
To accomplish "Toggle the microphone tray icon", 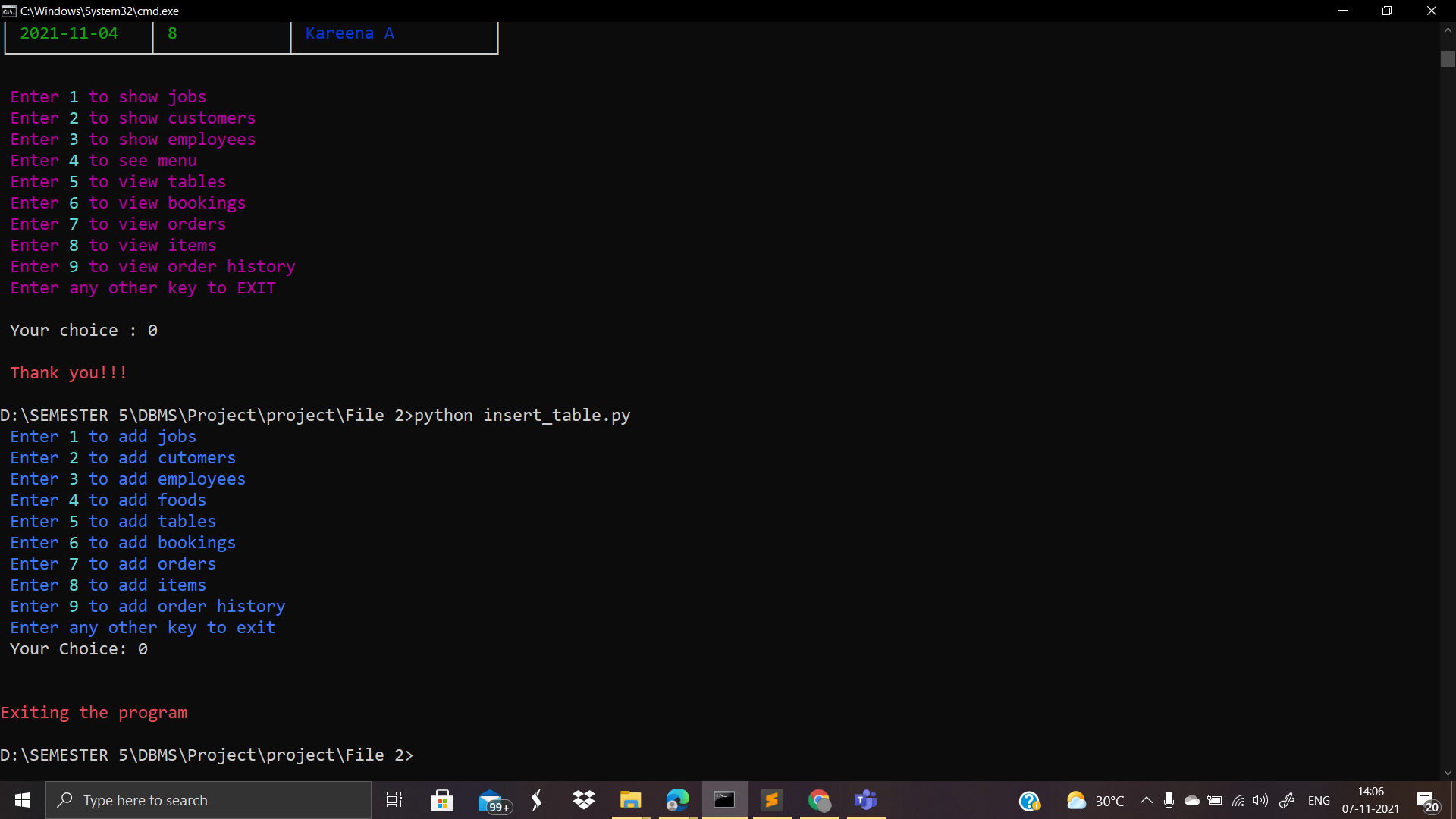I will pyautogui.click(x=1169, y=800).
